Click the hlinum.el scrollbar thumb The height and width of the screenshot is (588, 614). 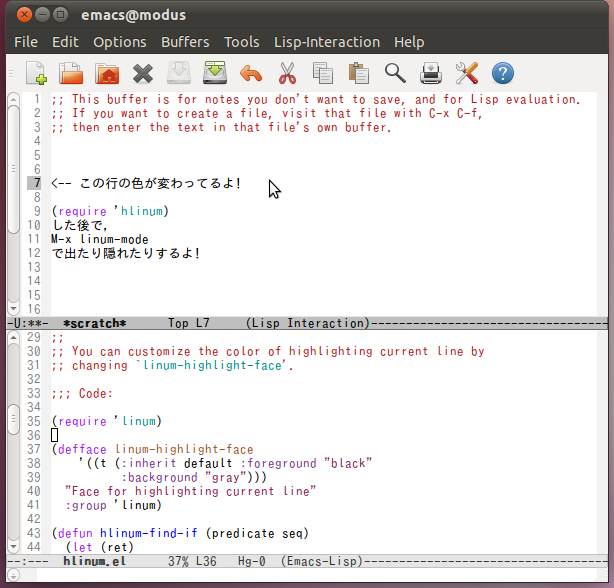tap(13, 419)
